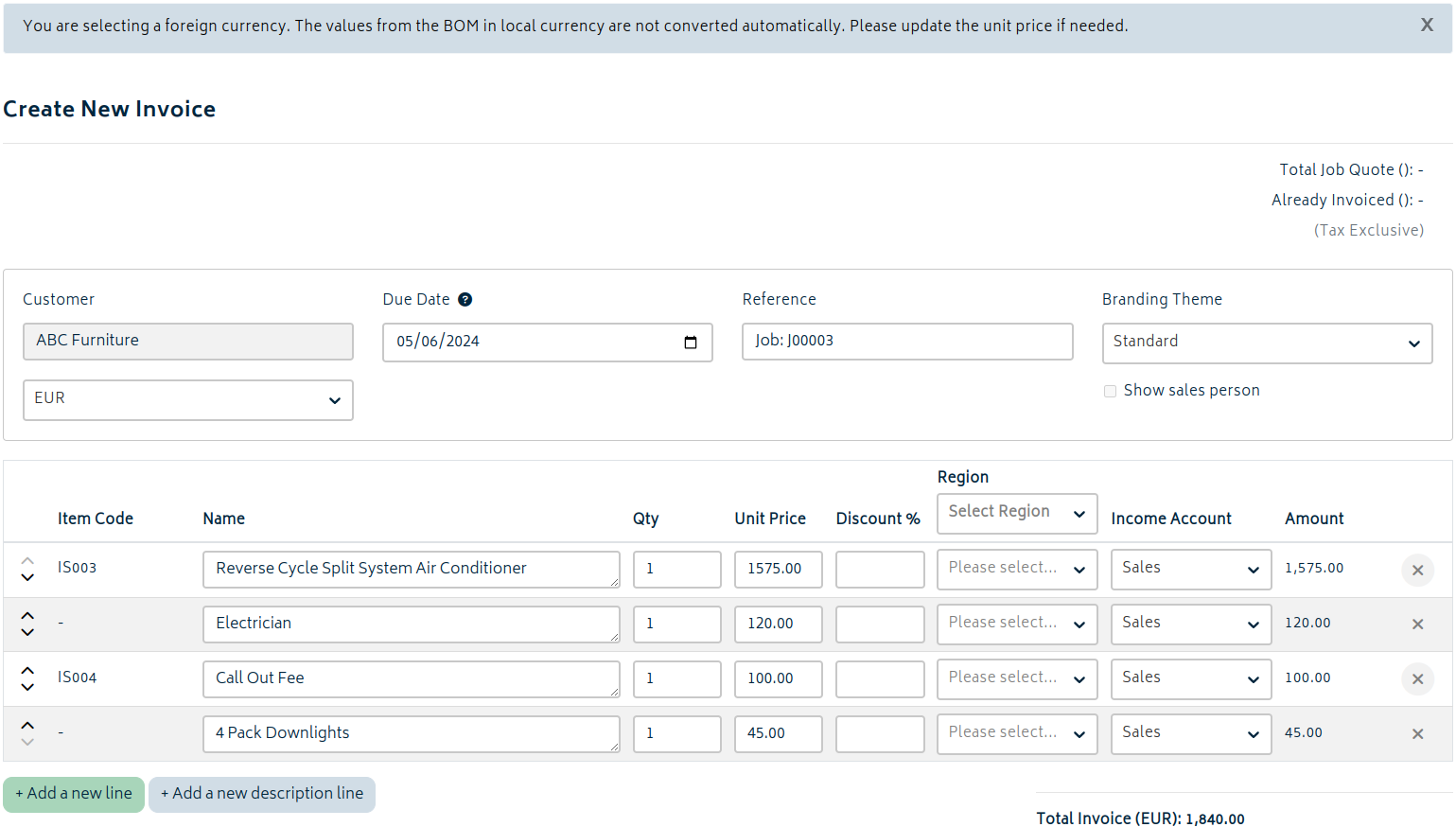Screen dimensions: 1456x827
Task: Expand the Branding Theme Standard dropdown
Action: point(1267,343)
